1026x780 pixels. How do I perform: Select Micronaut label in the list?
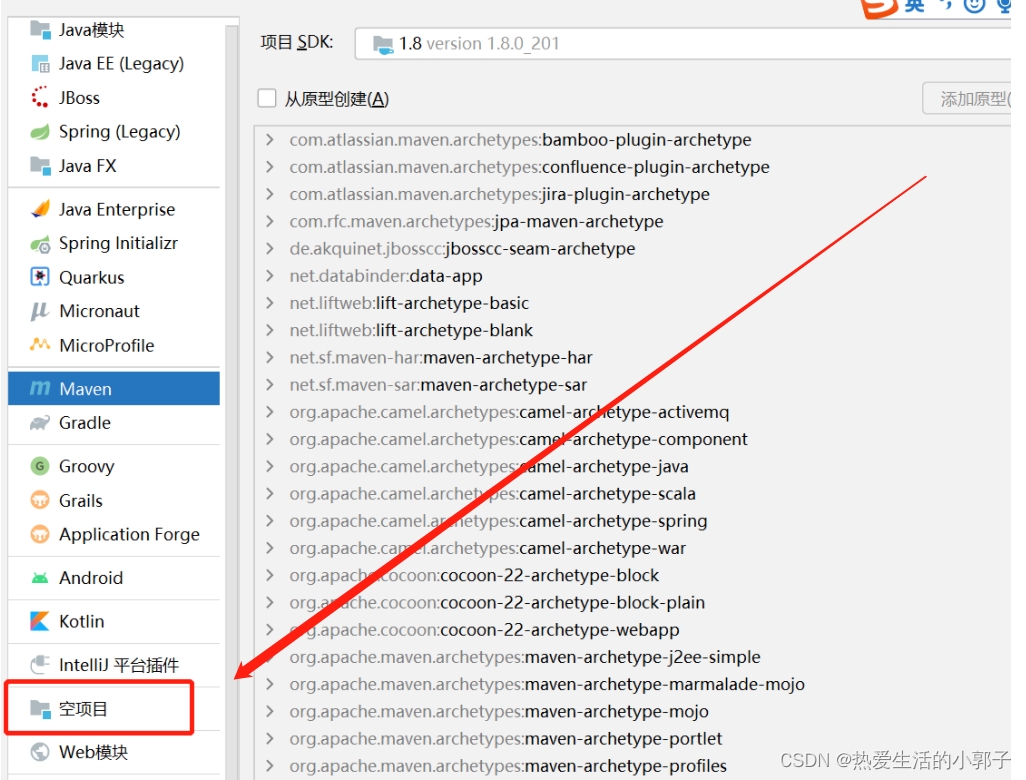pos(99,311)
